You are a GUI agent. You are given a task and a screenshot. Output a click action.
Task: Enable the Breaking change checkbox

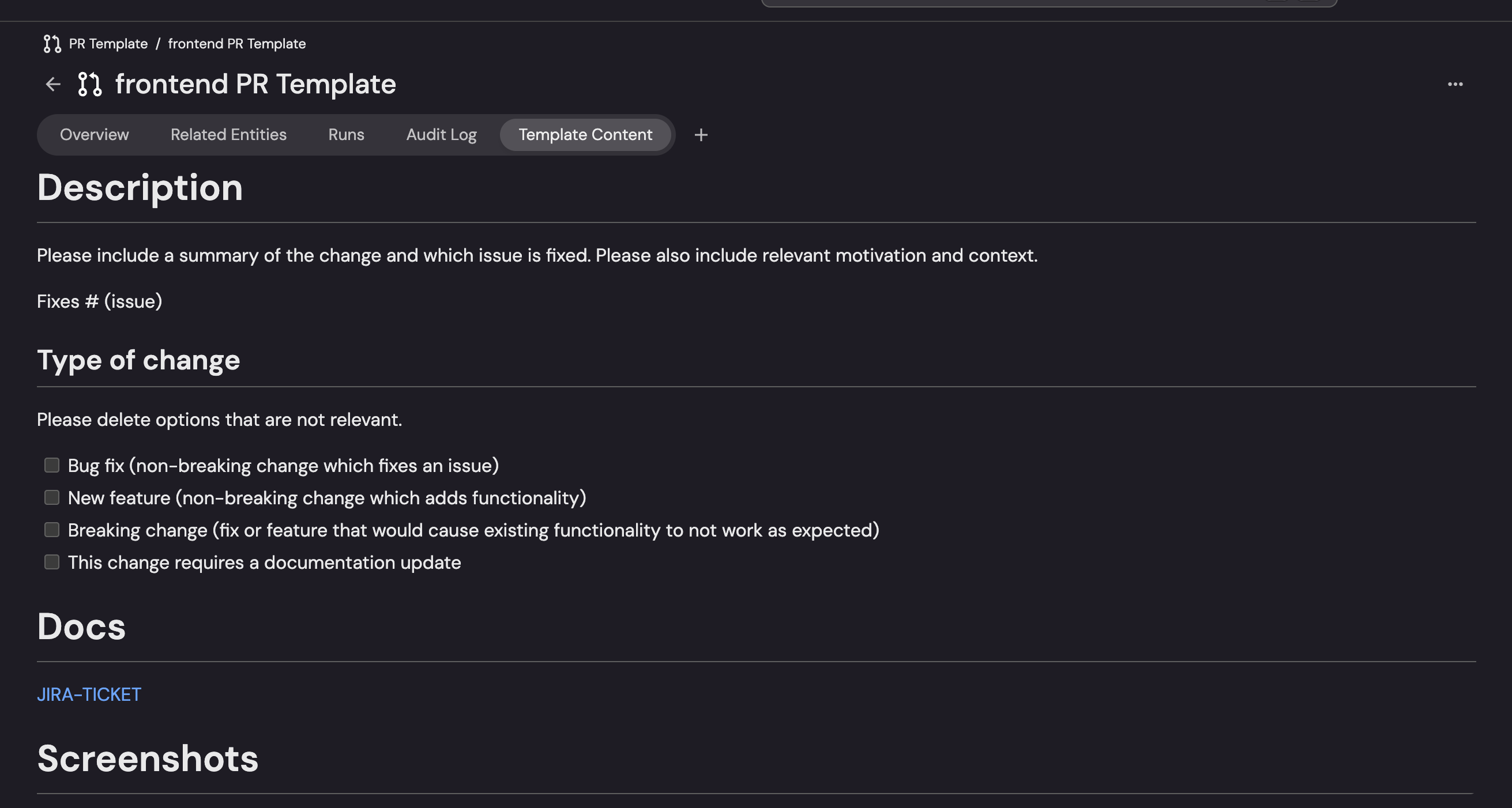point(52,530)
